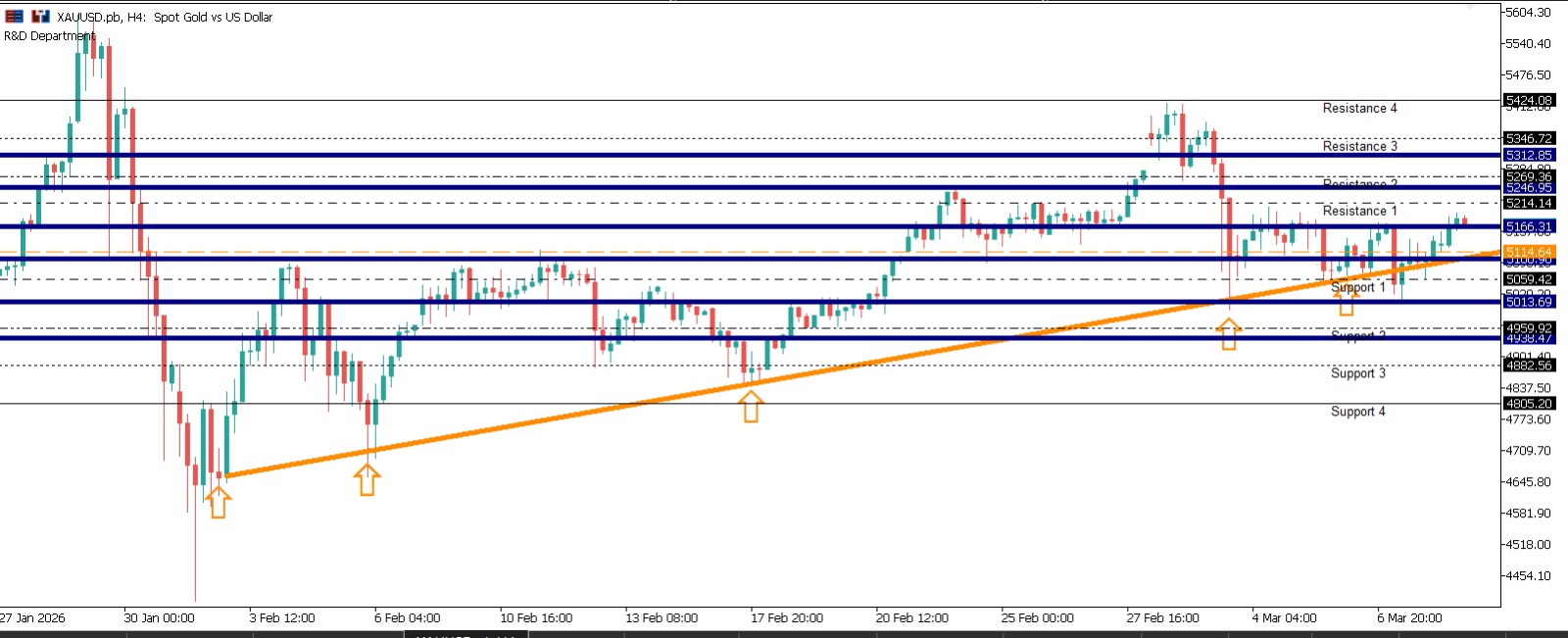
Task: Select the Support 3 label
Action: click(x=1358, y=373)
